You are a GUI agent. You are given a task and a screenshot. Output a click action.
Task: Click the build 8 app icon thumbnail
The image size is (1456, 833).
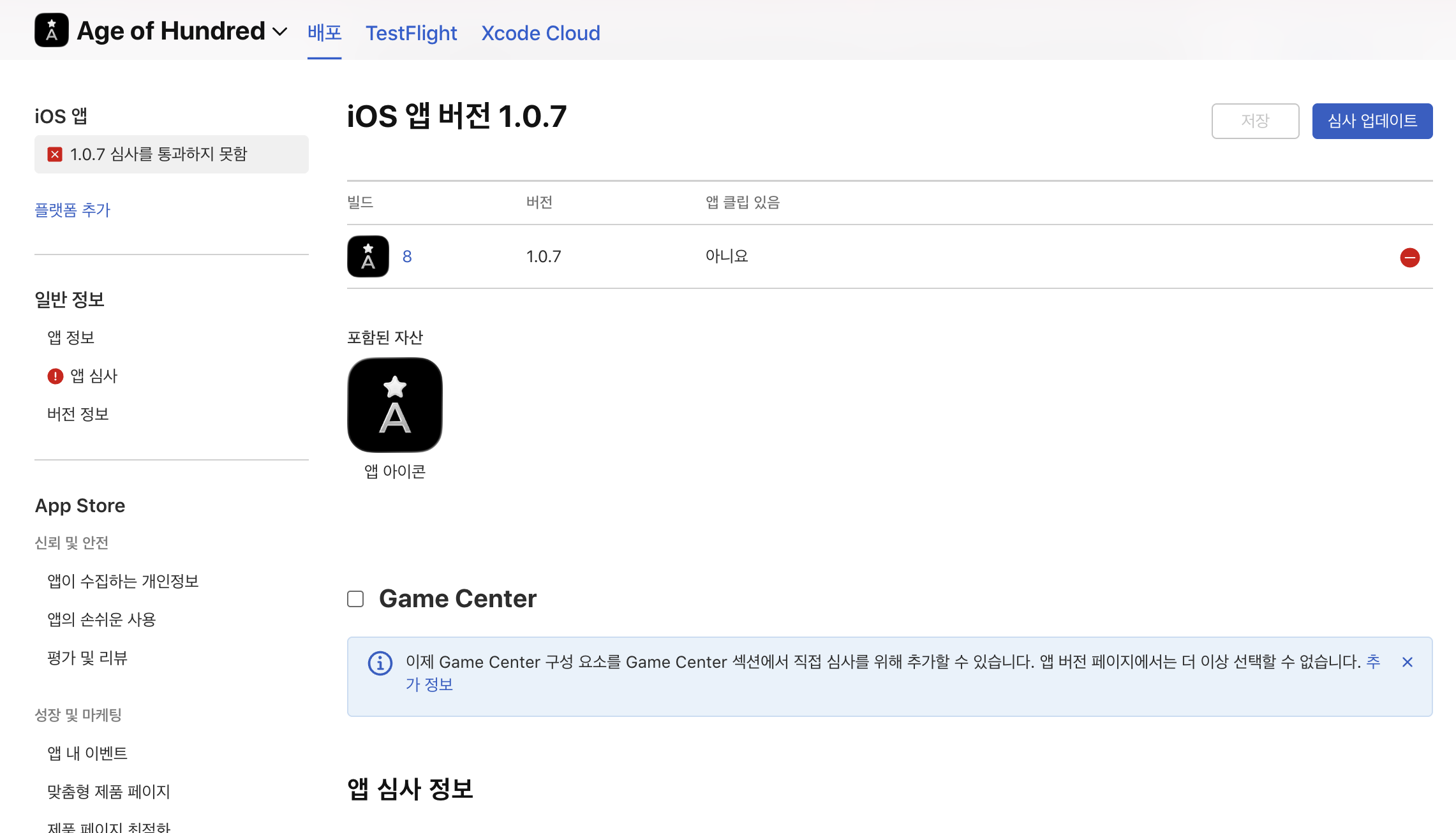(x=368, y=256)
